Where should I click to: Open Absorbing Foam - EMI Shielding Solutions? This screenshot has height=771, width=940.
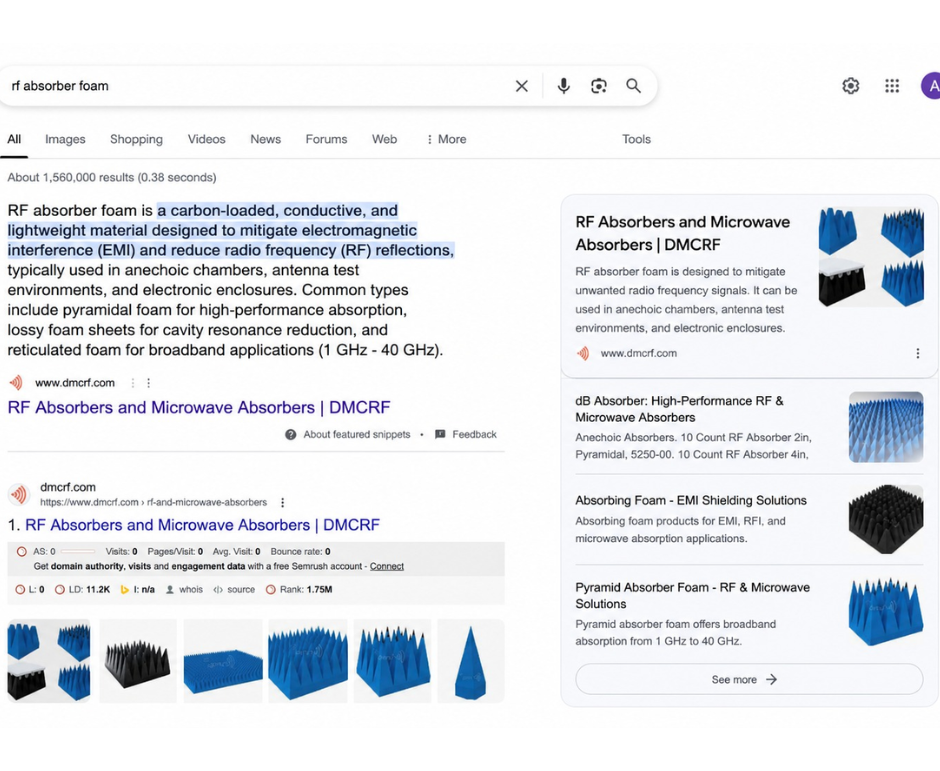coord(691,501)
